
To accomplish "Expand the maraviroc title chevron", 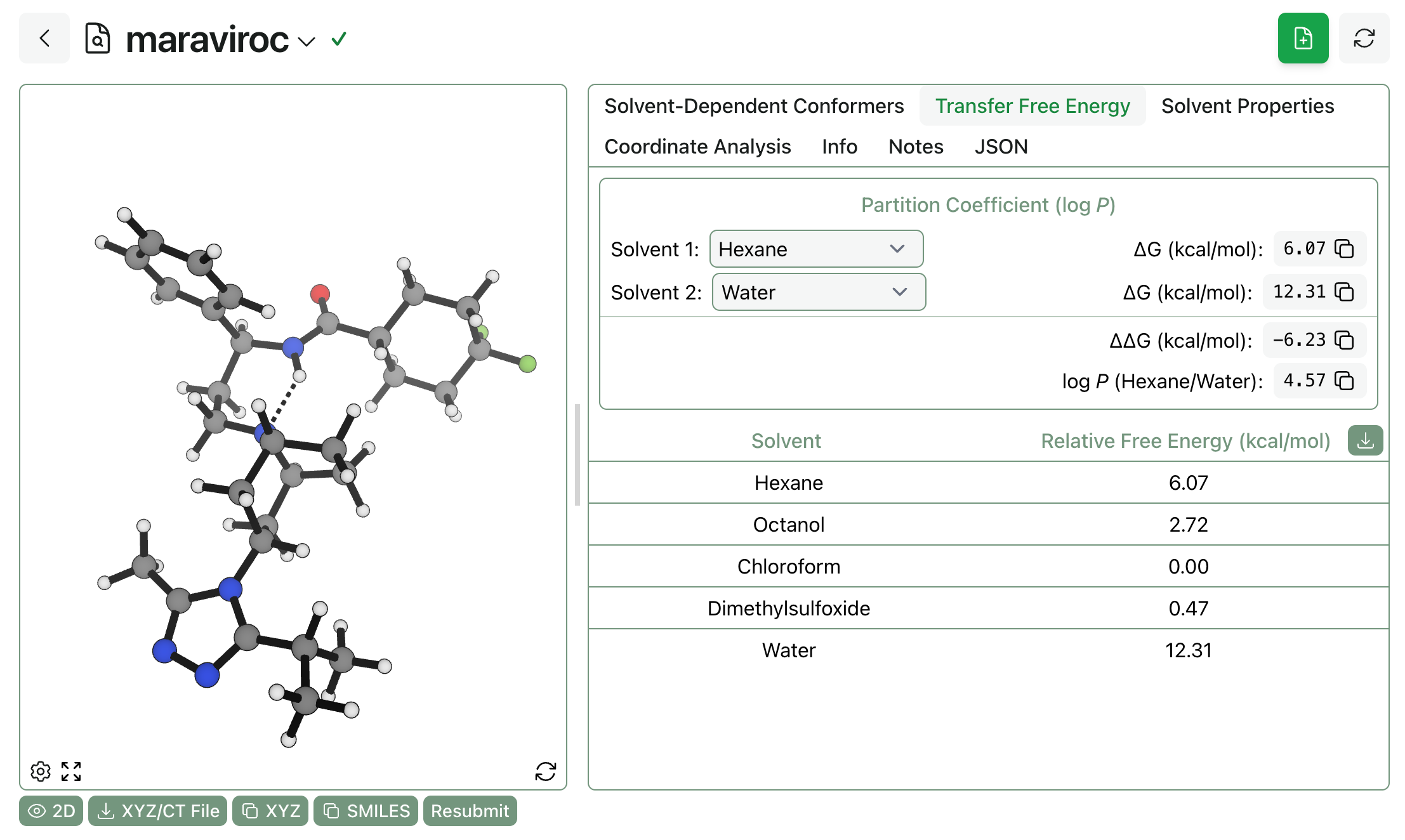I will click(x=307, y=42).
